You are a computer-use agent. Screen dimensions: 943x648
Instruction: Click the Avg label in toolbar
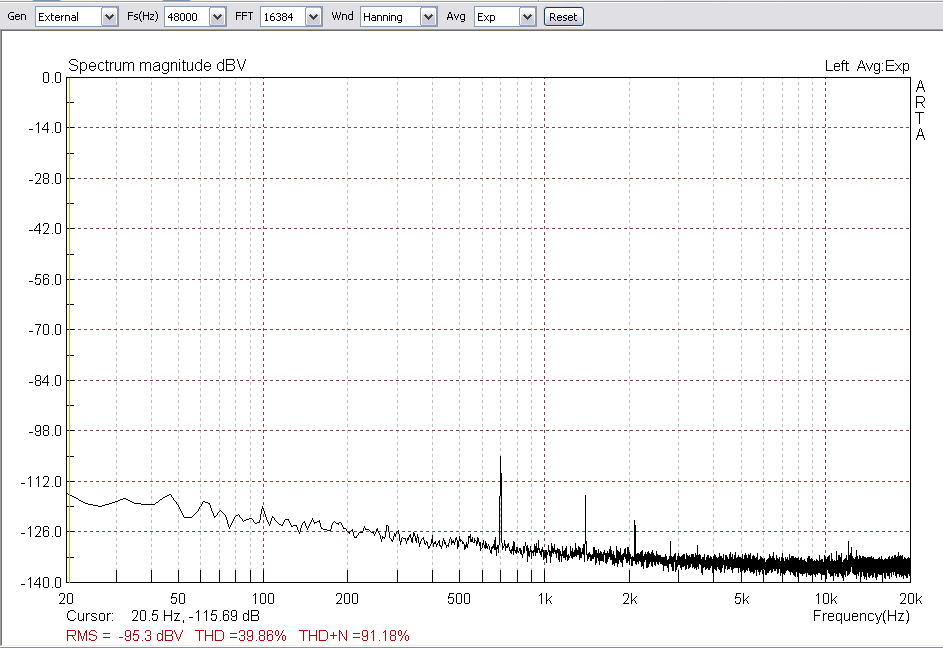click(x=456, y=16)
